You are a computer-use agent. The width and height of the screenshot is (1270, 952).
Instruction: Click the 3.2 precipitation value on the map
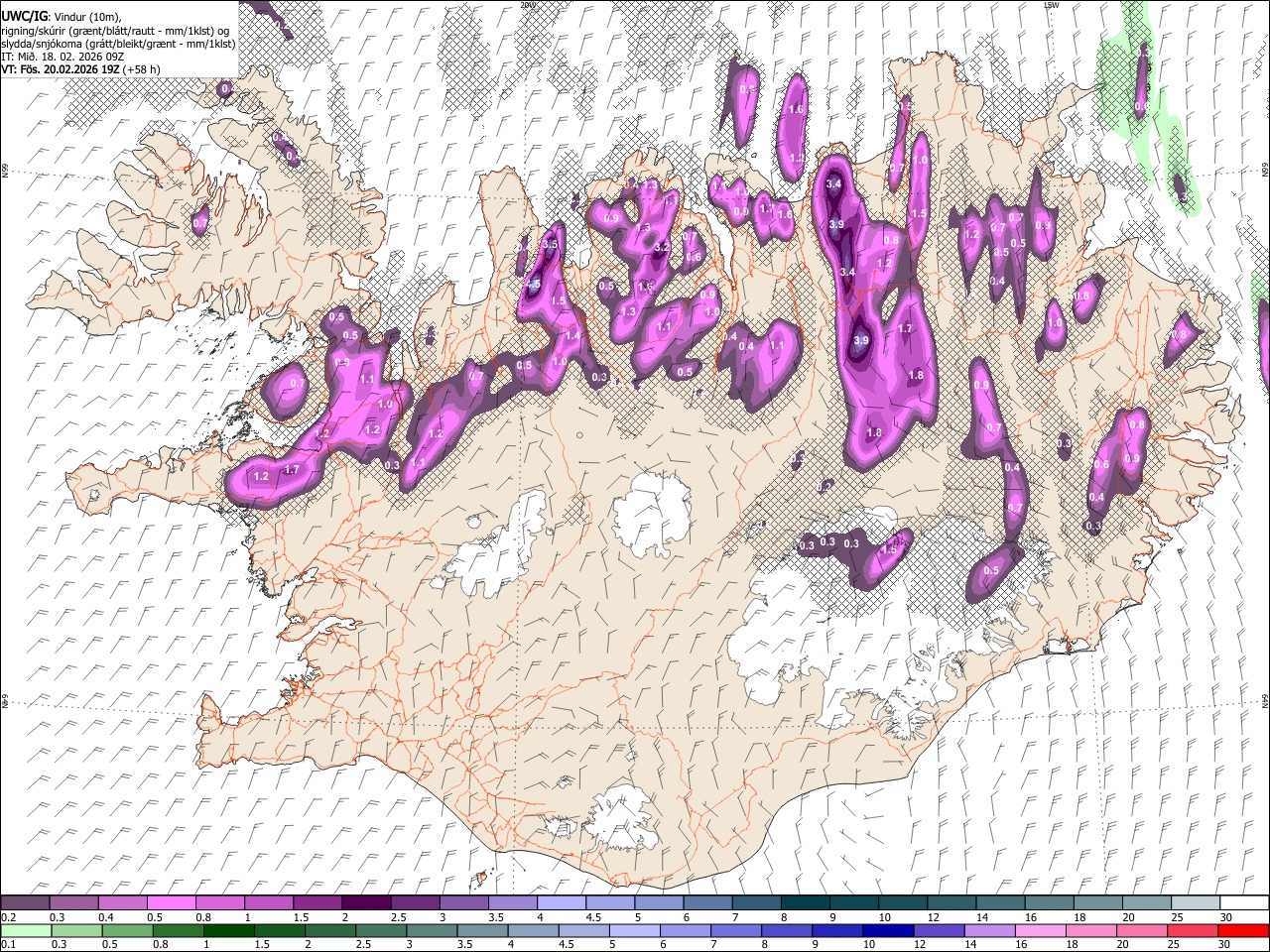662,247
